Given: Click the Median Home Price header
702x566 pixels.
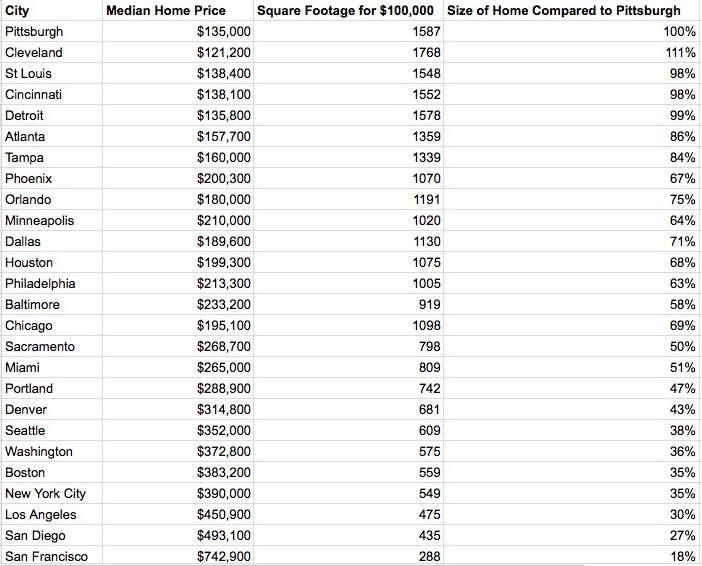Looking at the screenshot, I should pyautogui.click(x=178, y=10).
